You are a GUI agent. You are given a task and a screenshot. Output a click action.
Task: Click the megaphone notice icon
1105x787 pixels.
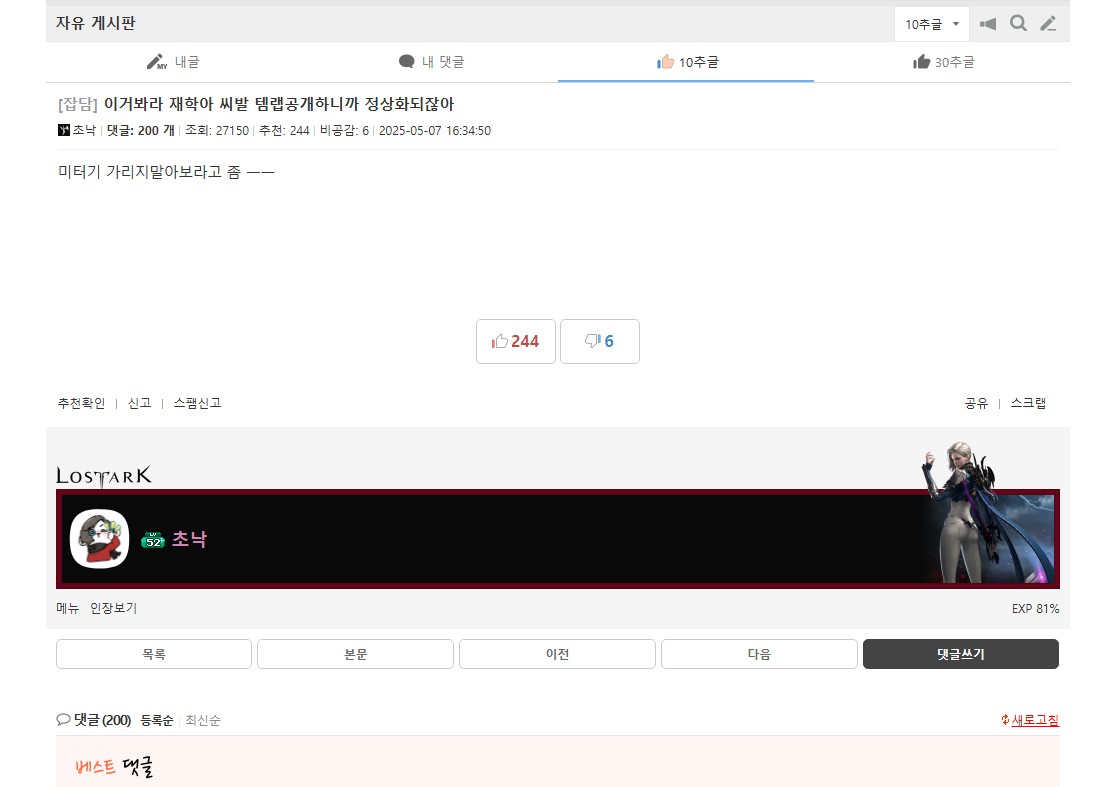(988, 24)
